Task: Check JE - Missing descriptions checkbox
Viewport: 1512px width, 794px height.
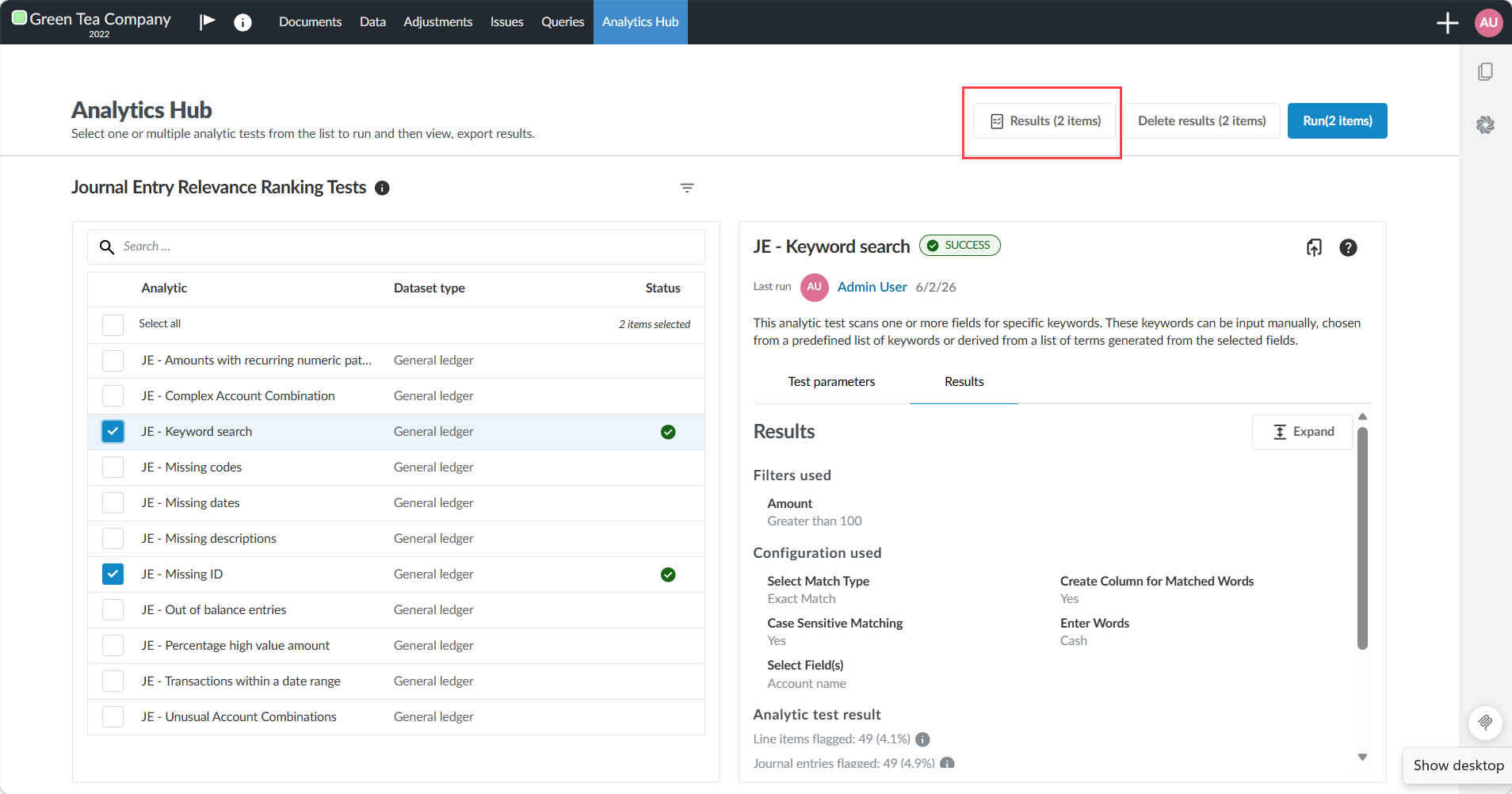Action: (113, 539)
